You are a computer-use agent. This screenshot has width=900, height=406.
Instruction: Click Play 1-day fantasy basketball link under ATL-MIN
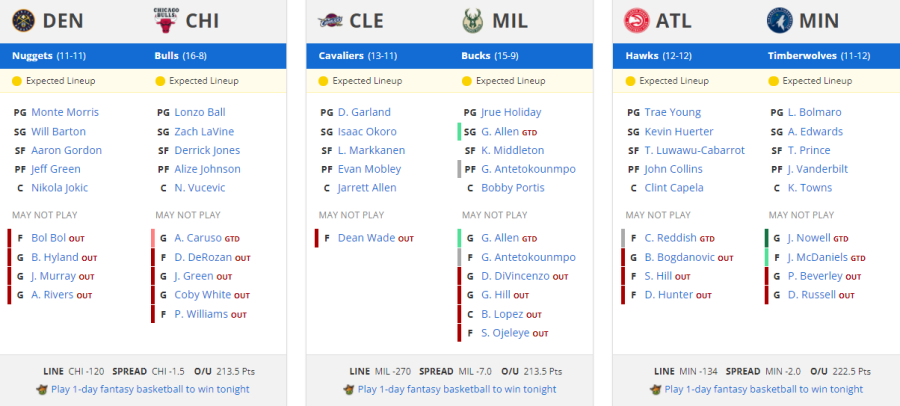pos(763,389)
